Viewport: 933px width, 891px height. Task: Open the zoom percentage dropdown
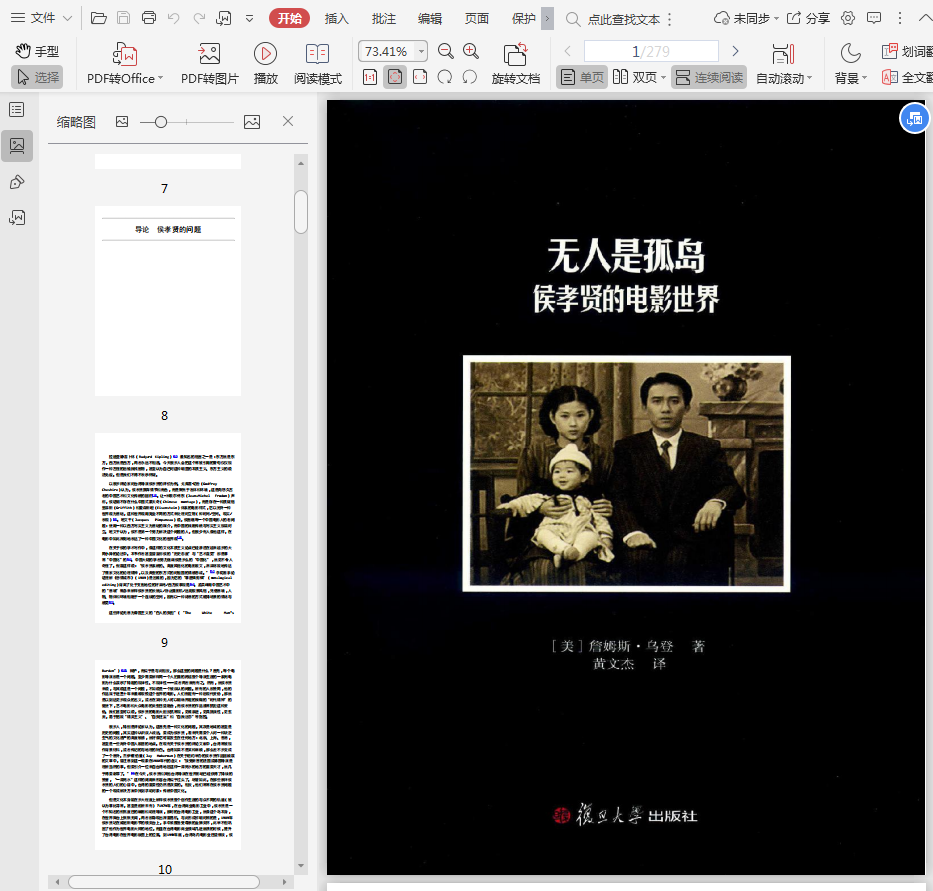click(421, 51)
